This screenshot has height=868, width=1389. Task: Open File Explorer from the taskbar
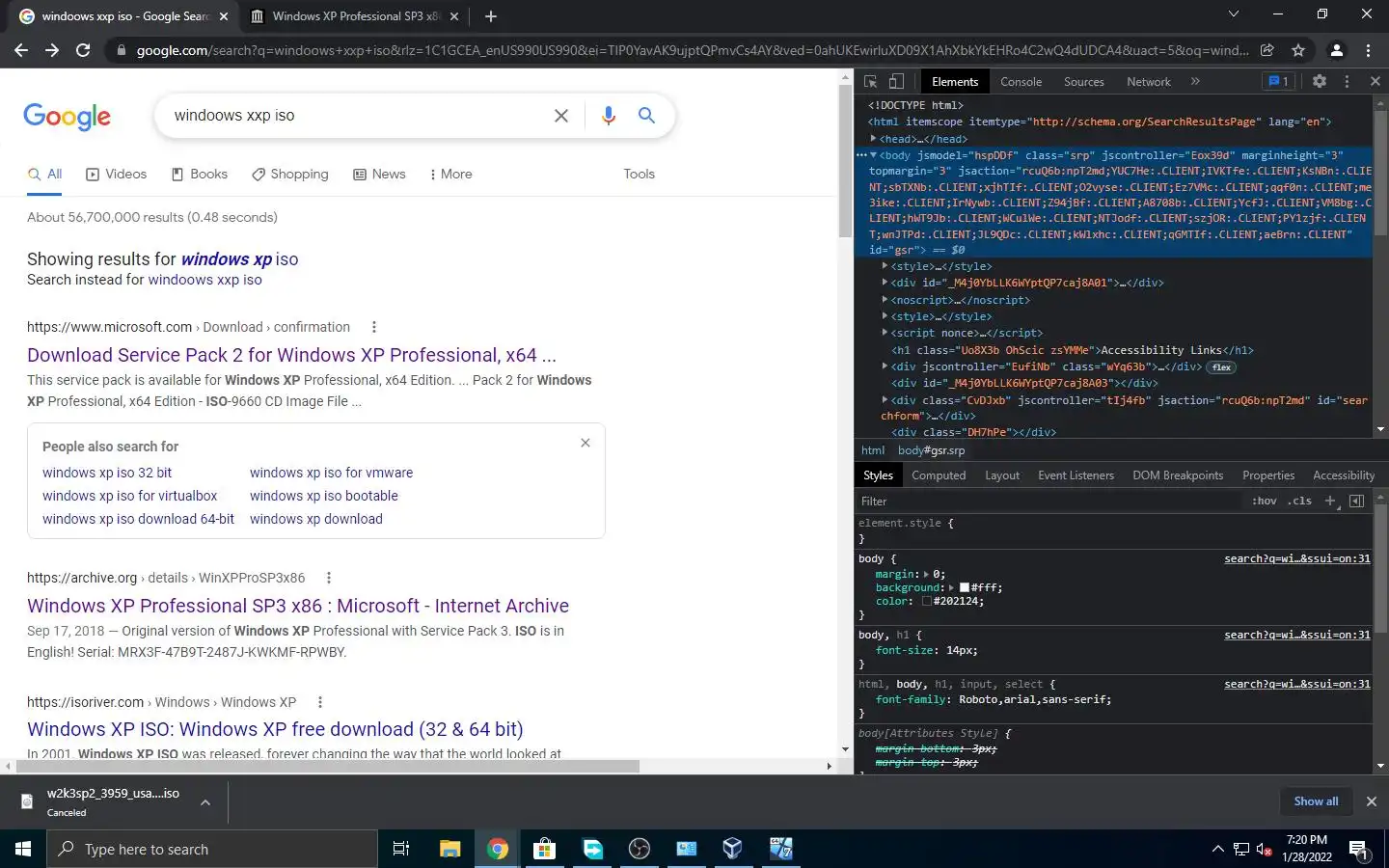[x=450, y=849]
